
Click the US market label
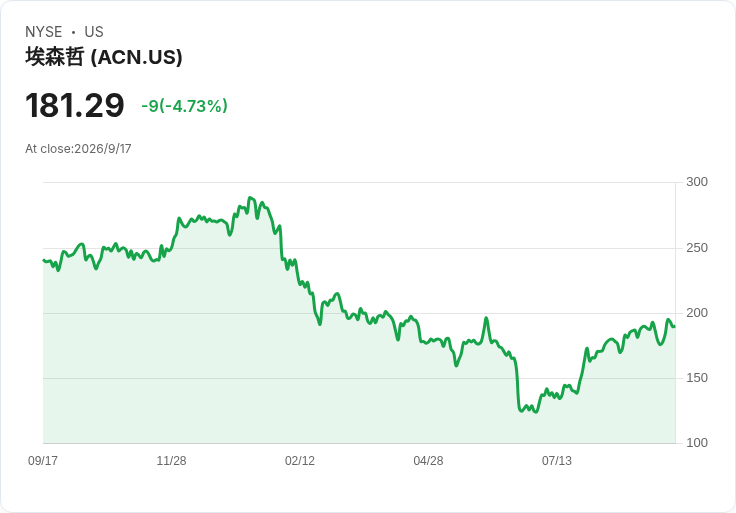[x=94, y=32]
